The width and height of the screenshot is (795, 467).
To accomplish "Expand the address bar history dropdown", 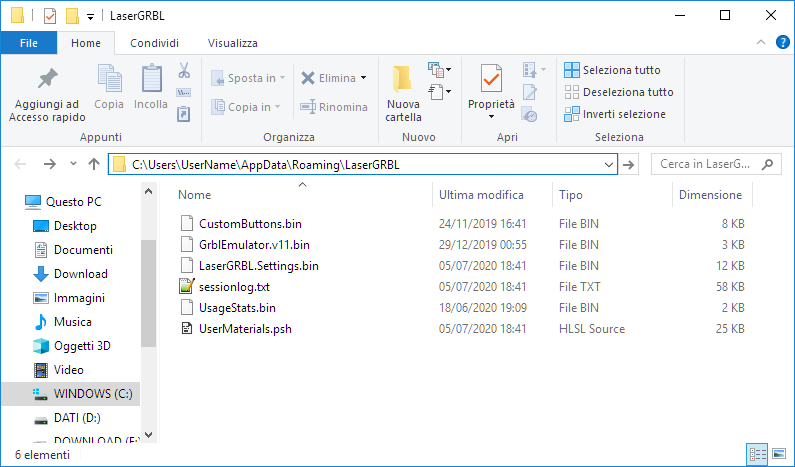I will click(x=608, y=165).
